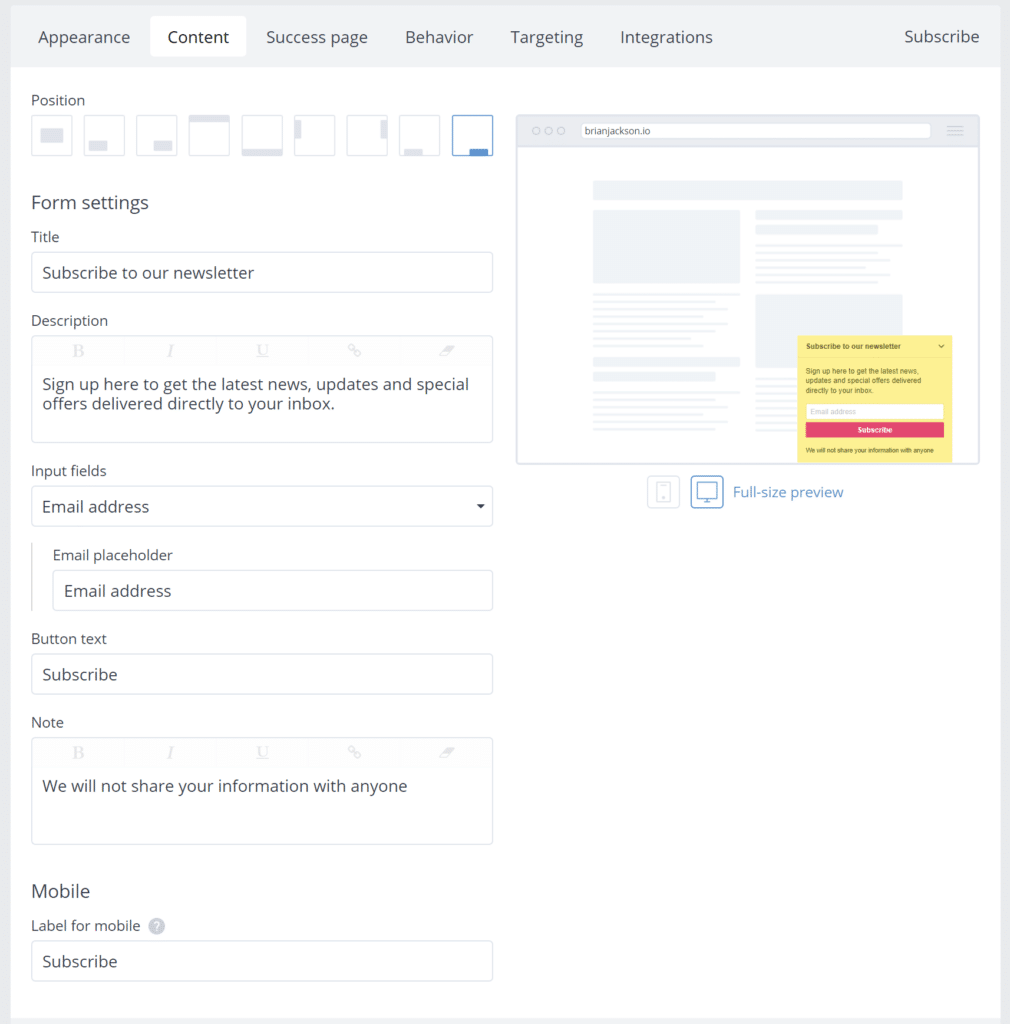The width and height of the screenshot is (1010, 1024).
Task: Open the hamburger menu in the browser preview
Action: [955, 130]
